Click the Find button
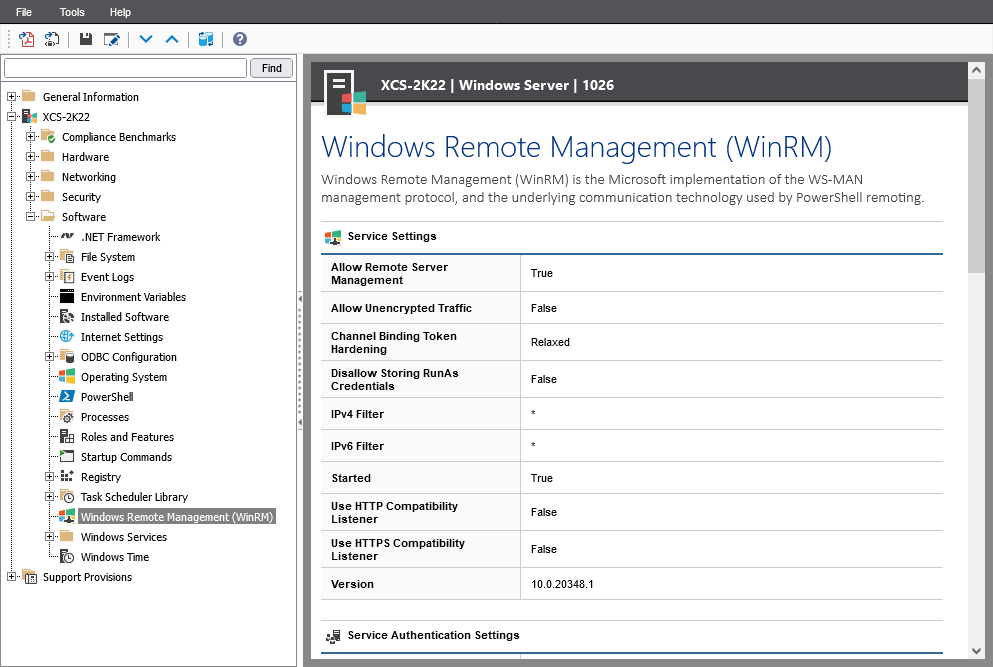 (272, 68)
